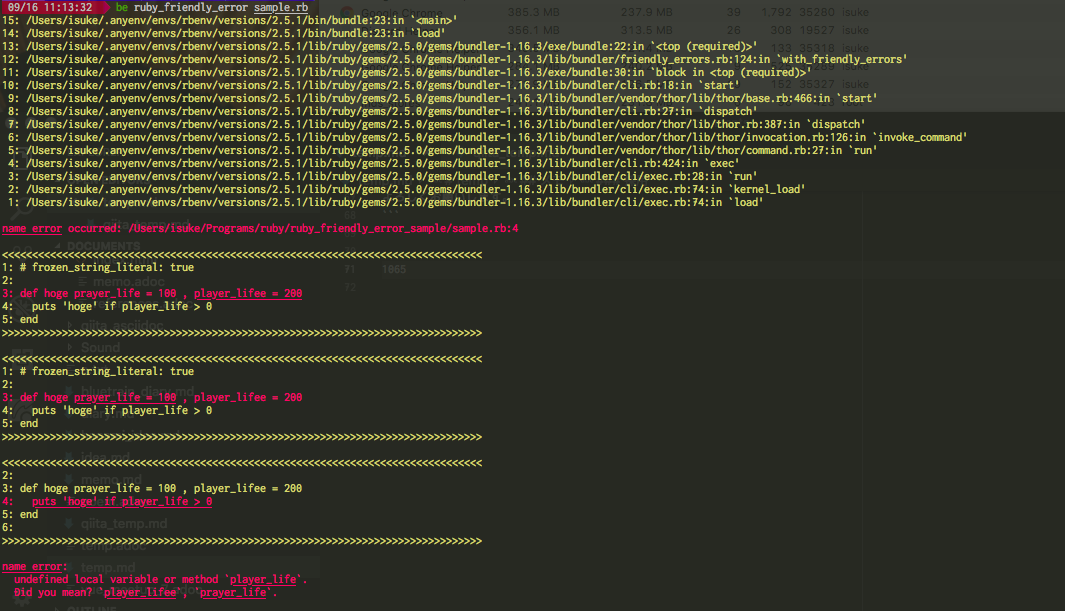Click underlined `player_life` in undefined message
Screen dimensions: 1065x611
263,579
